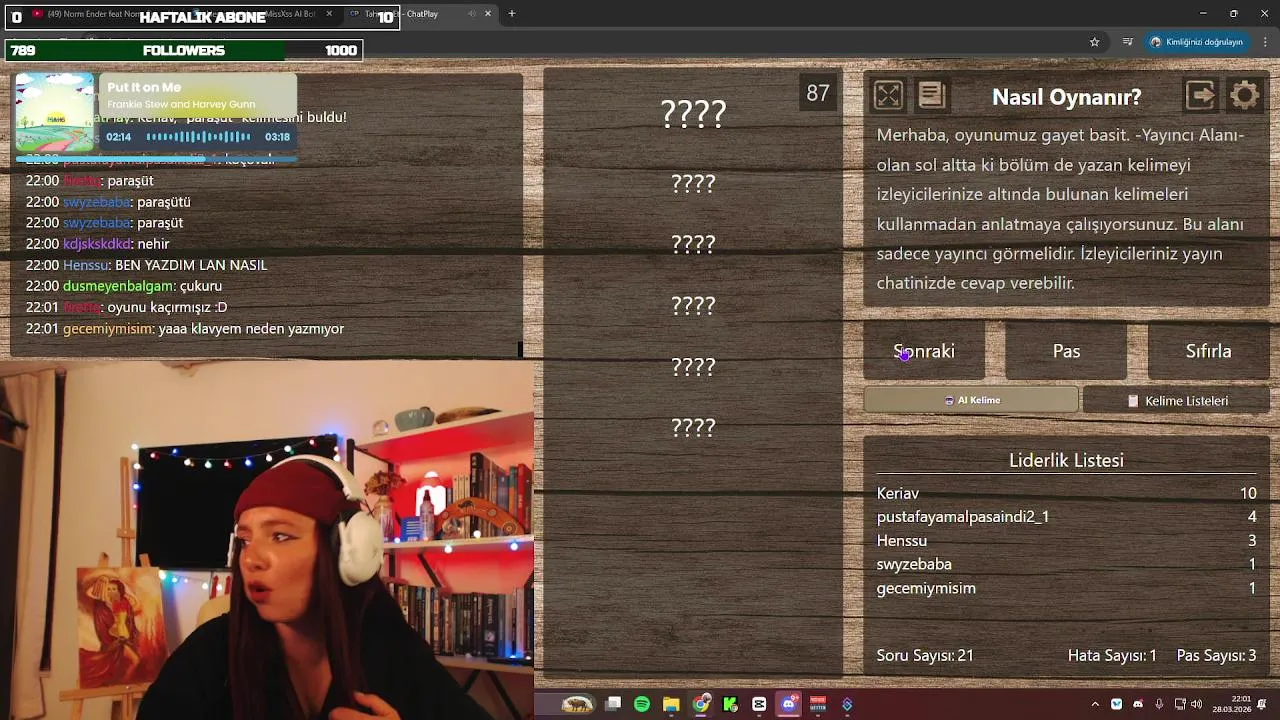The height and width of the screenshot is (720, 1280).
Task: Switch to the ChatPlay tab
Action: [x=420, y=14]
